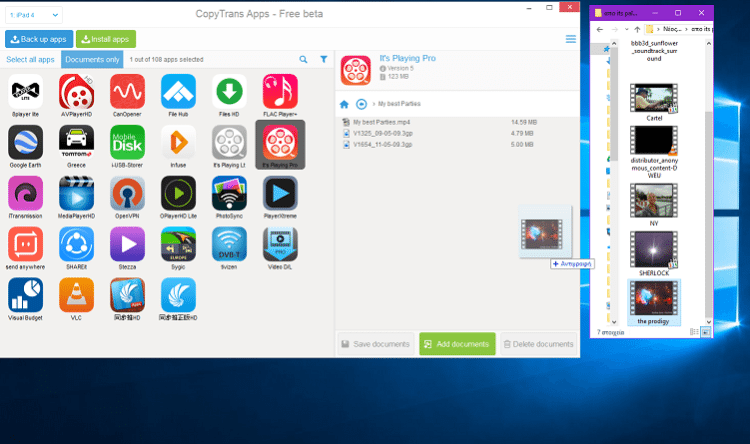Select the OPlayerHD Lite app icon

[x=178, y=193]
